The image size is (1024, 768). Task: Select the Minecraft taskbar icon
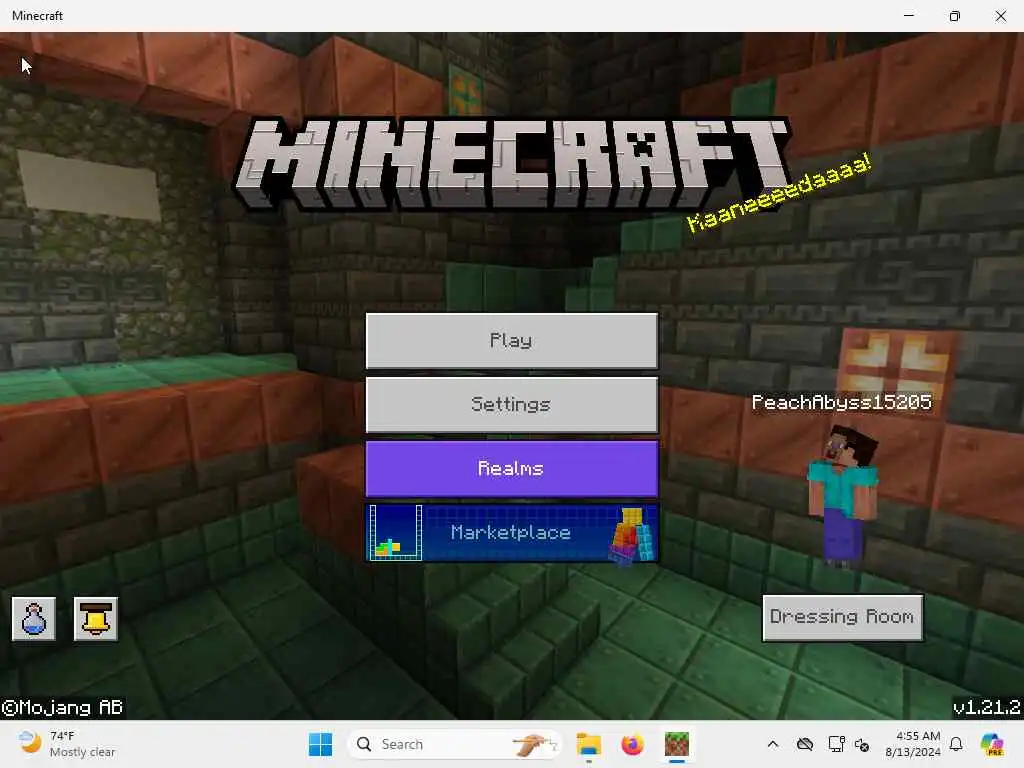point(677,744)
